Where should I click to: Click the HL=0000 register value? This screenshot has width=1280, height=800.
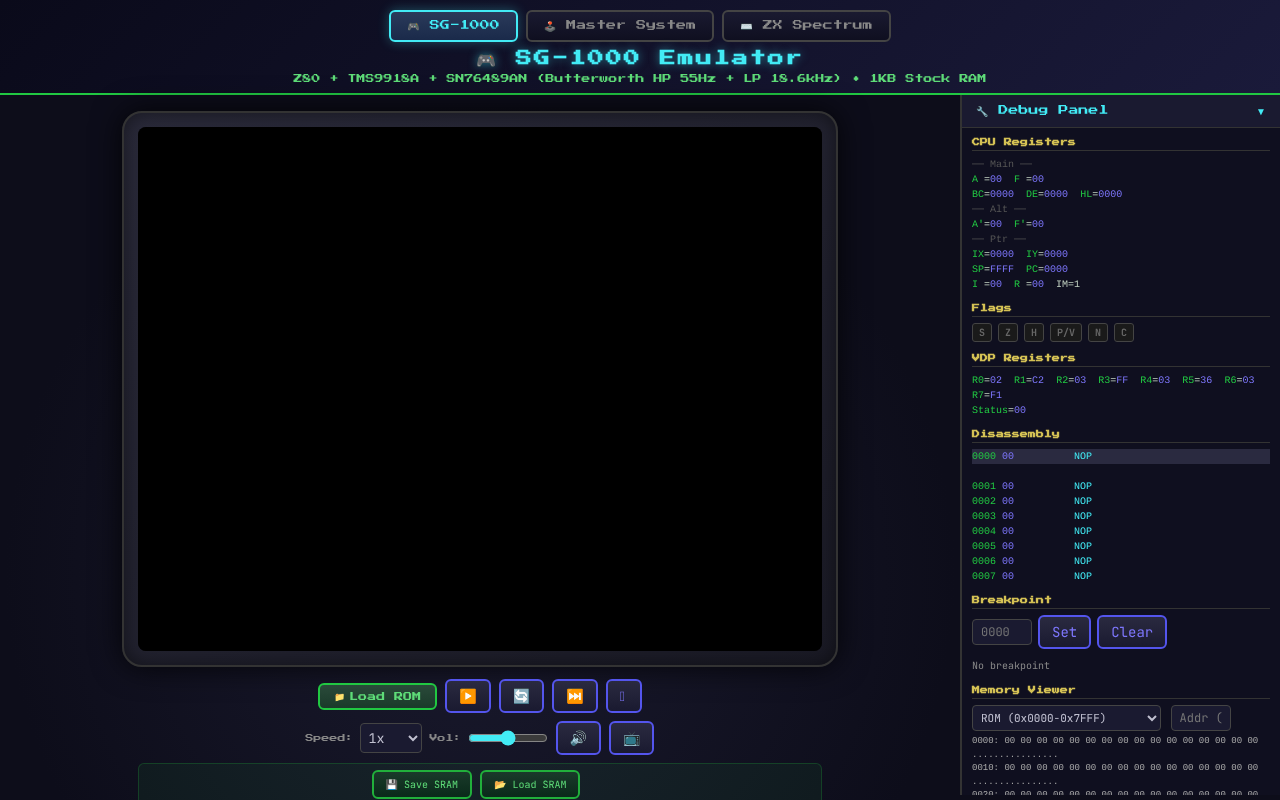click(x=1101, y=194)
